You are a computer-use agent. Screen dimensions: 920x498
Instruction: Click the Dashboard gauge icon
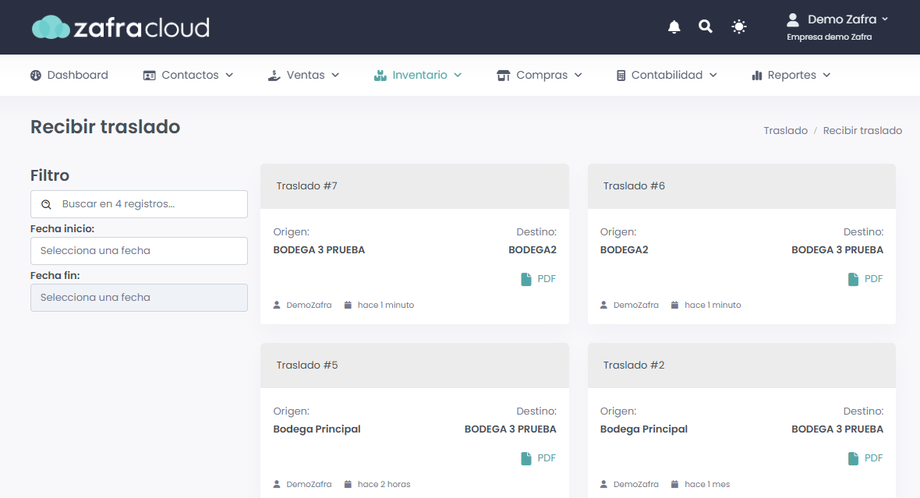point(36,75)
